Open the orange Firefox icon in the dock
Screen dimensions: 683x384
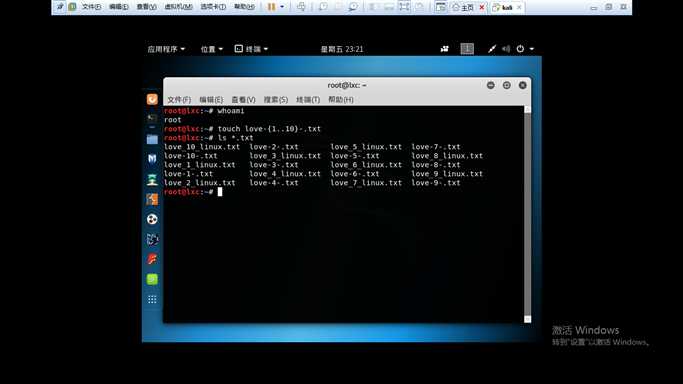152,99
